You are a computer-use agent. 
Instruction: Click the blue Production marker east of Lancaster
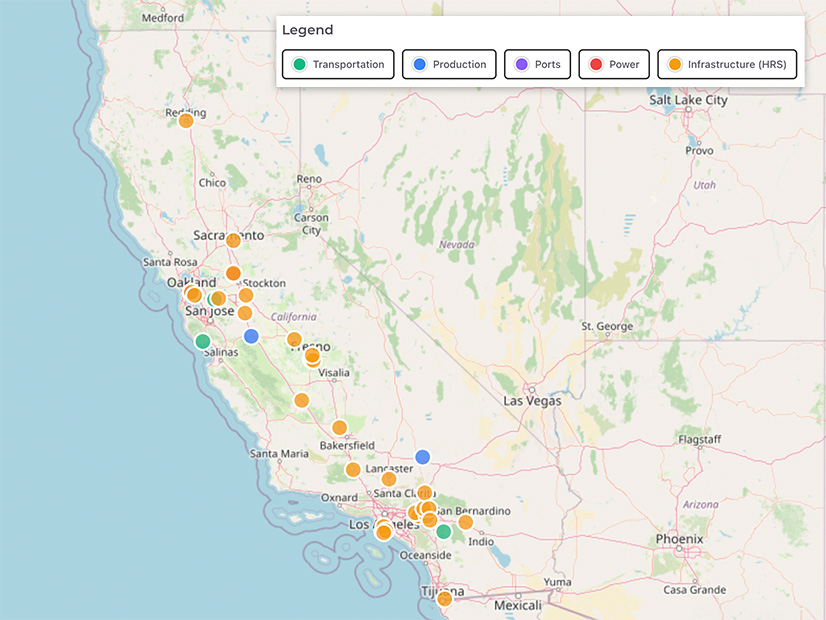pos(422,457)
